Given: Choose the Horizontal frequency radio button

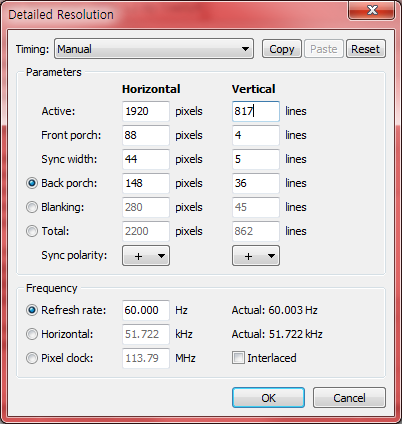Looking at the screenshot, I should click(32, 334).
